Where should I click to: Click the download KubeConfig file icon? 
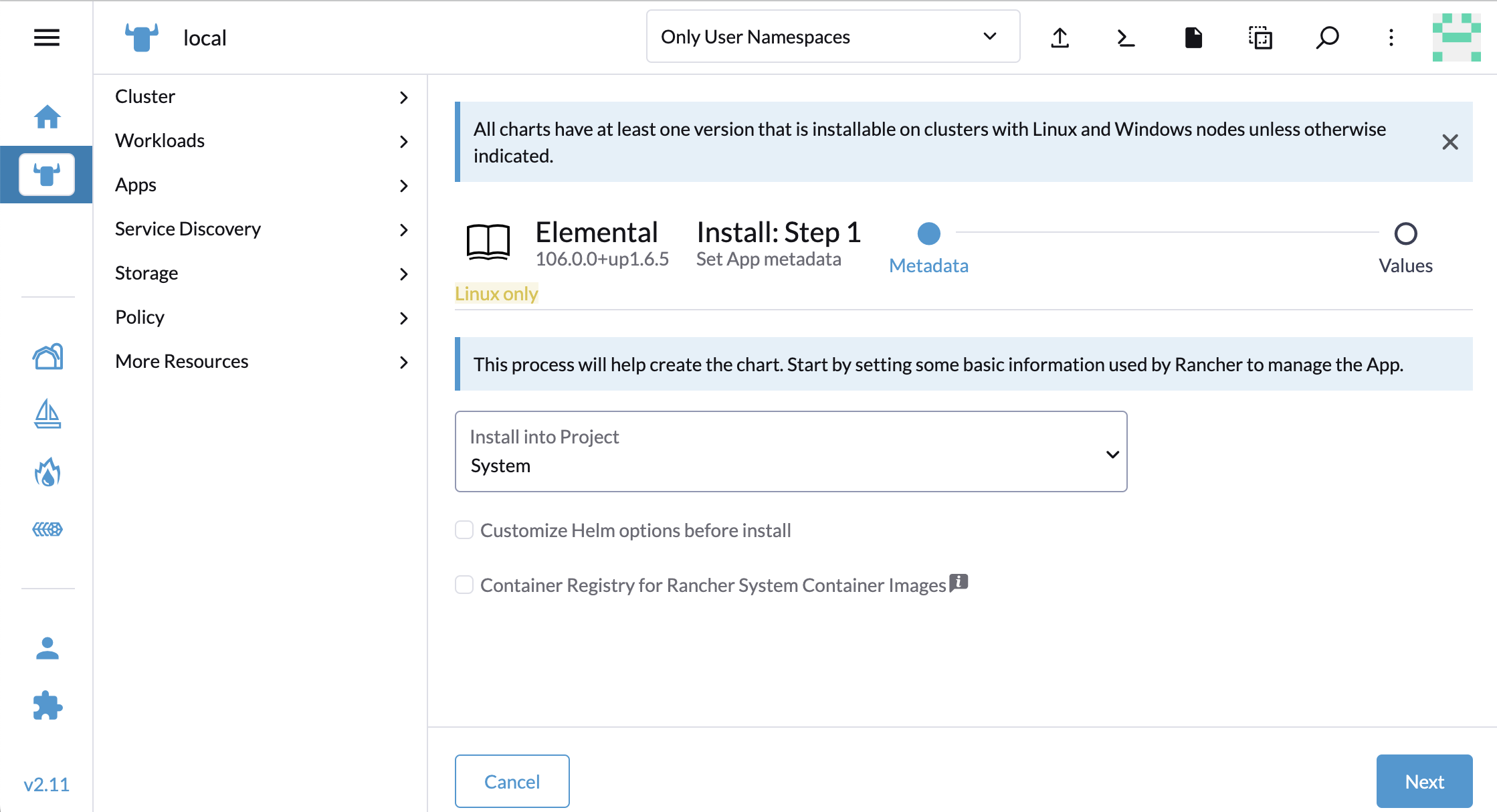[x=1193, y=37]
